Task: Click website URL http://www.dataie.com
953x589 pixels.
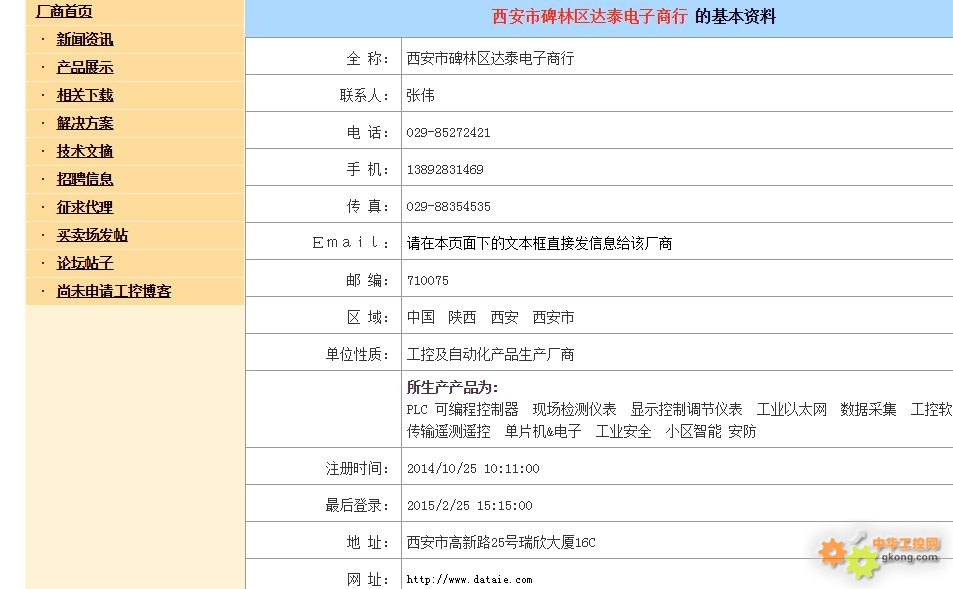Action: click(x=469, y=579)
